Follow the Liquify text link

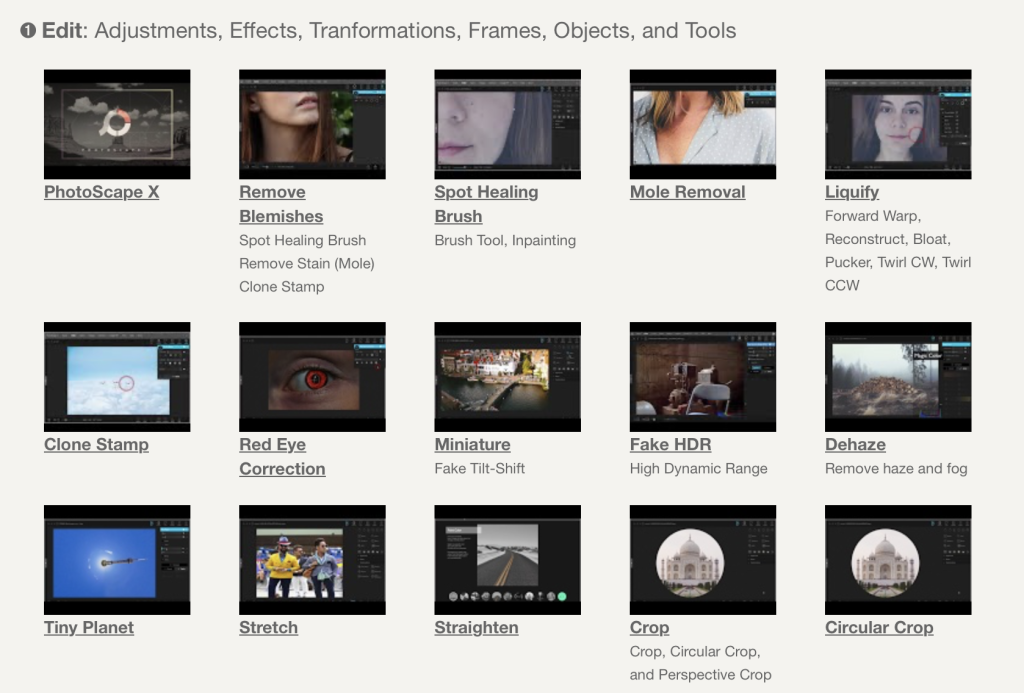point(851,192)
